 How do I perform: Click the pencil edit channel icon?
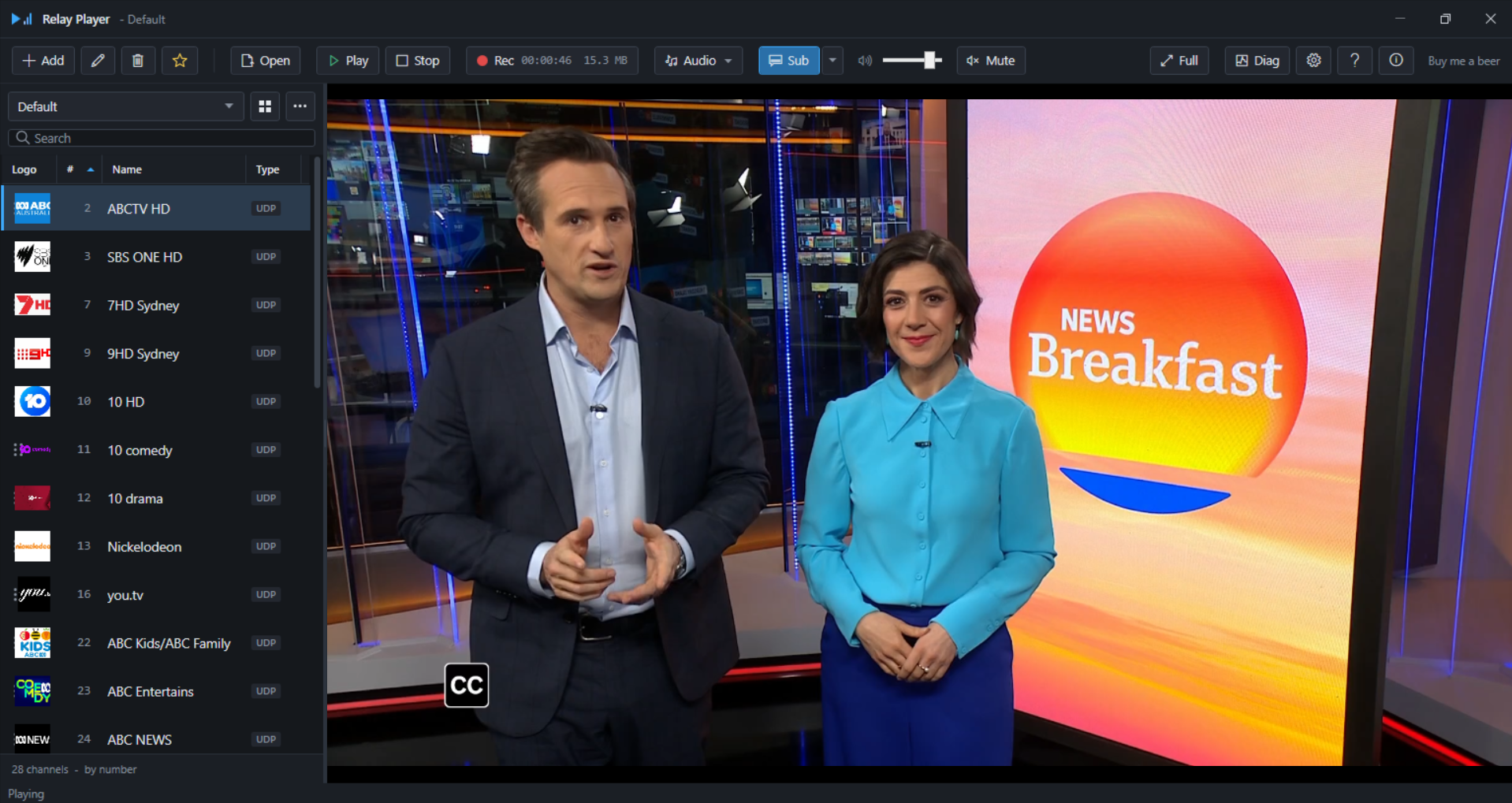98,61
